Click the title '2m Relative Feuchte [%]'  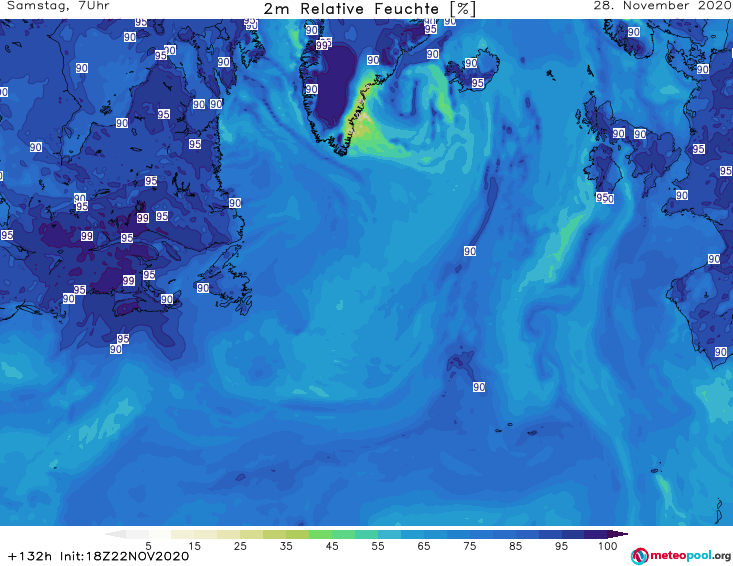pos(369,9)
